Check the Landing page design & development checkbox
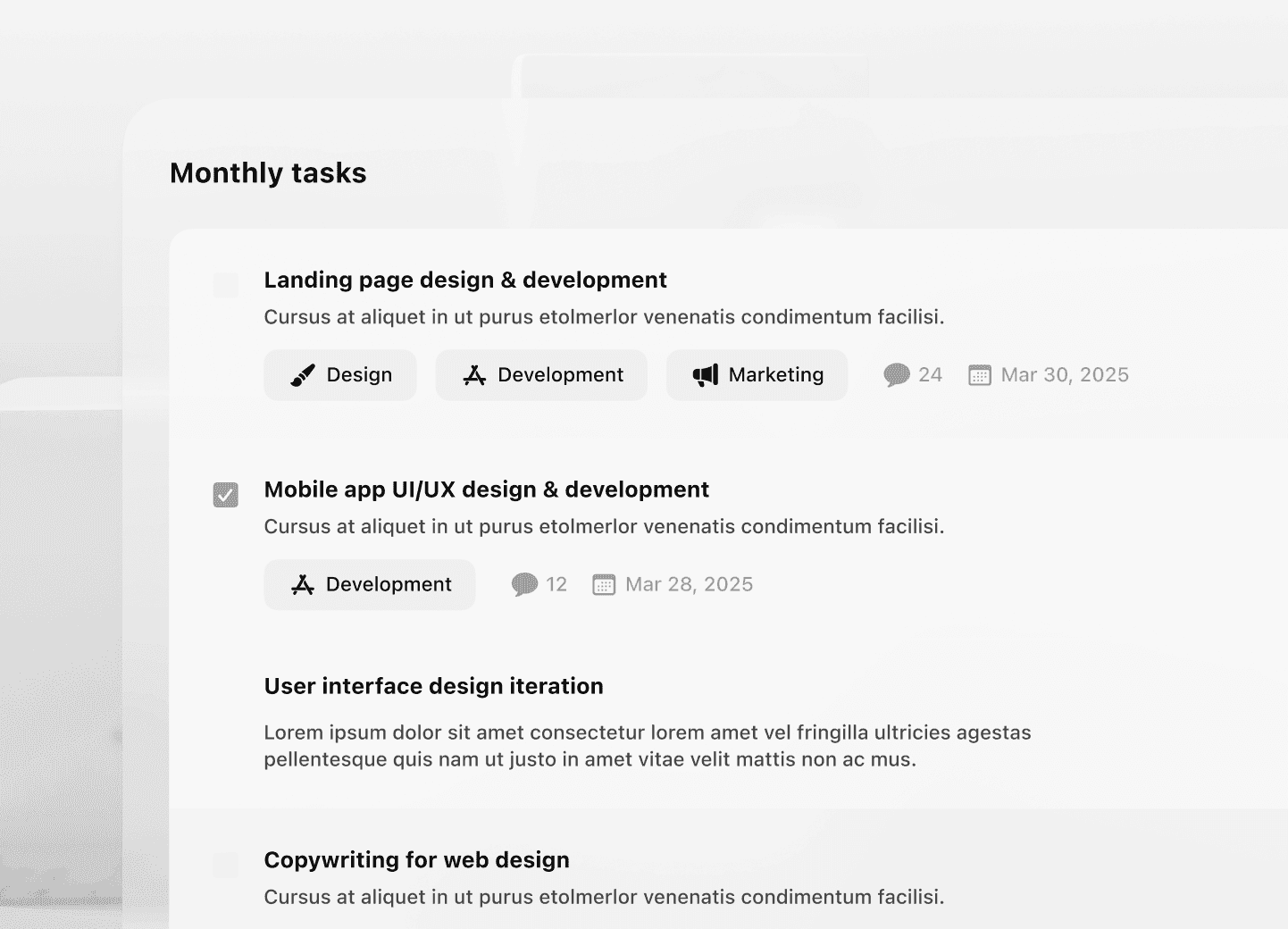This screenshot has height=929, width=1288. coord(226,286)
